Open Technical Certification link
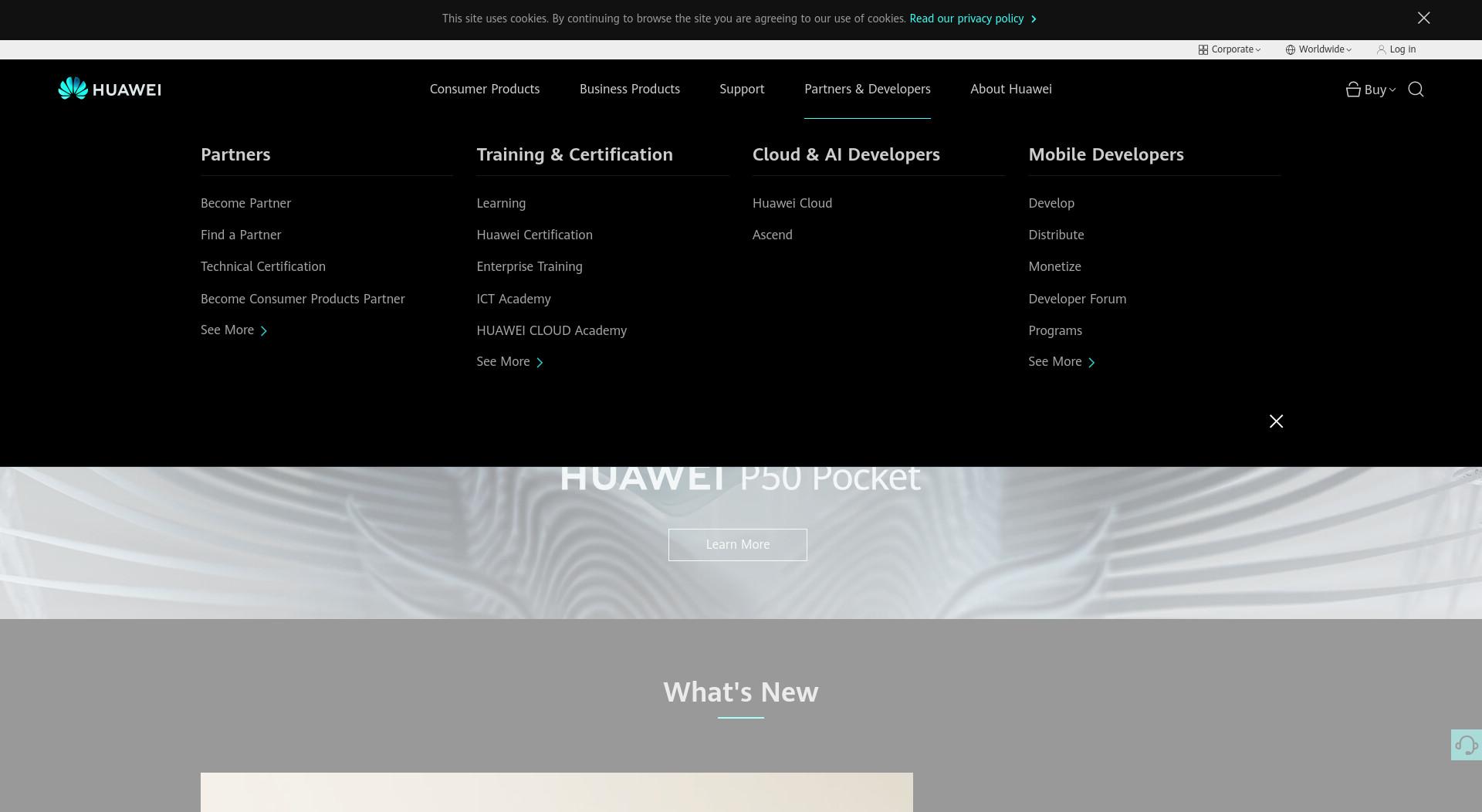Viewport: 1482px width, 812px height. point(263,266)
